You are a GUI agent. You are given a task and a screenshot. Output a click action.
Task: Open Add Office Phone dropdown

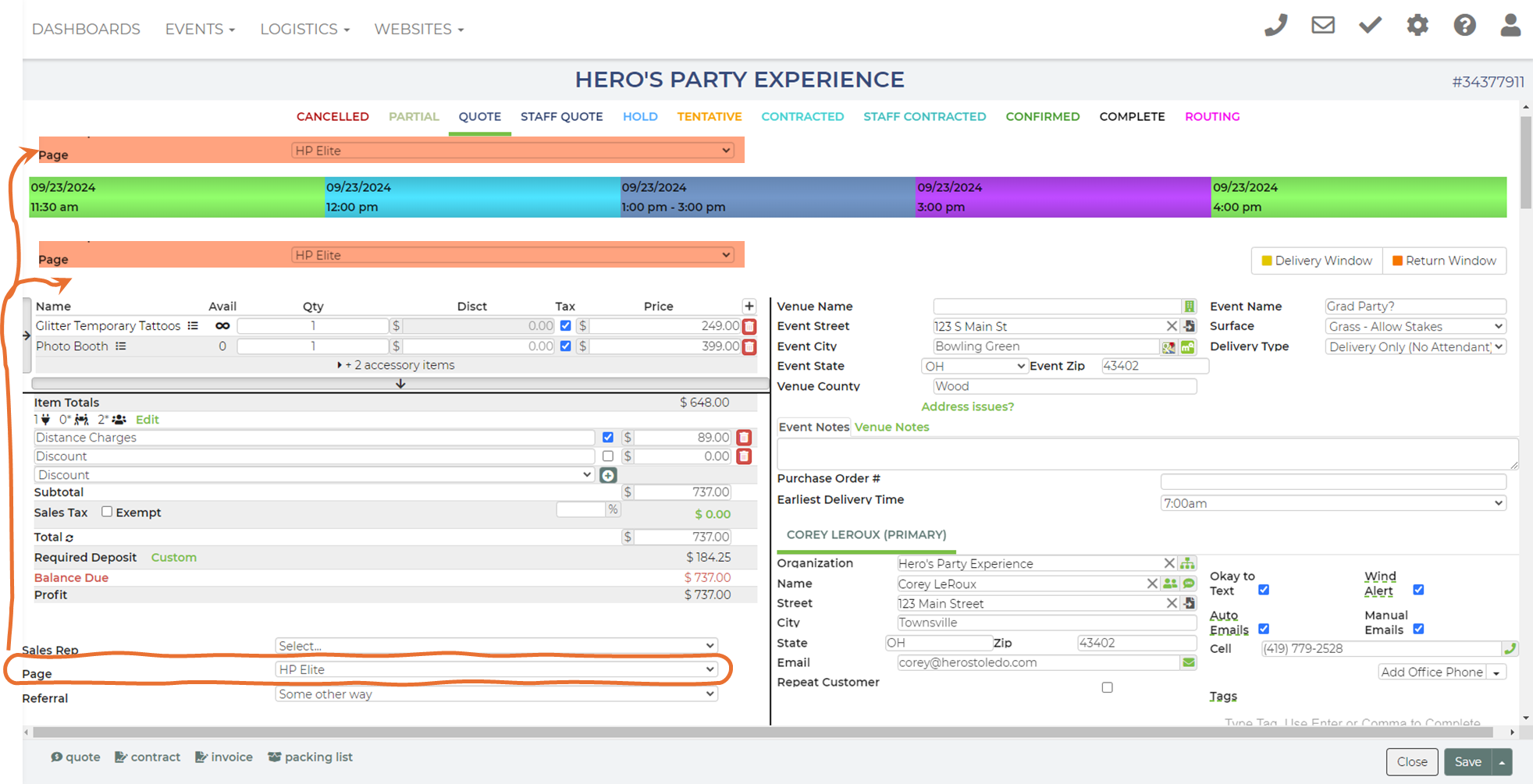coord(1441,672)
